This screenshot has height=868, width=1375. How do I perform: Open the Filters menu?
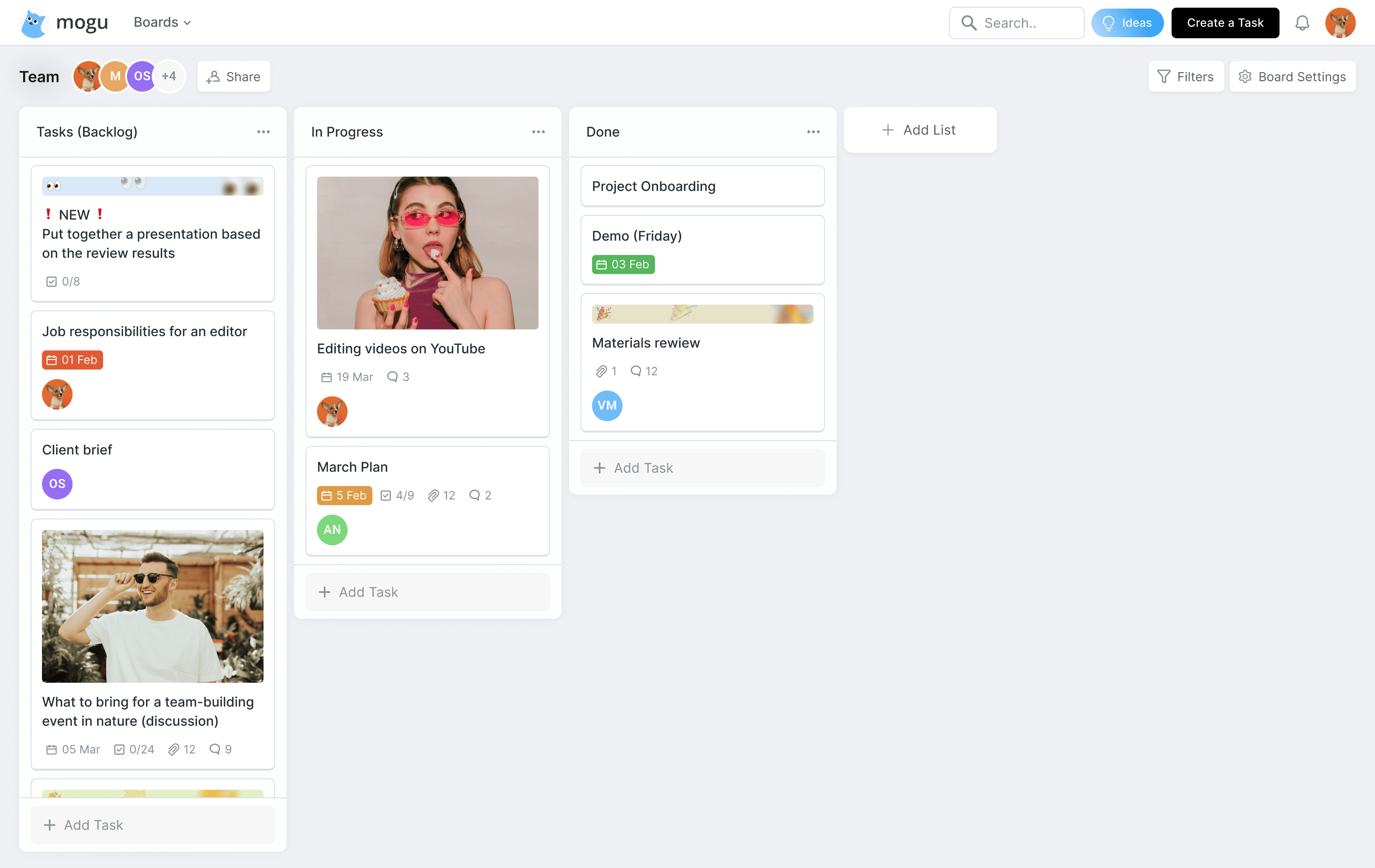click(1185, 77)
